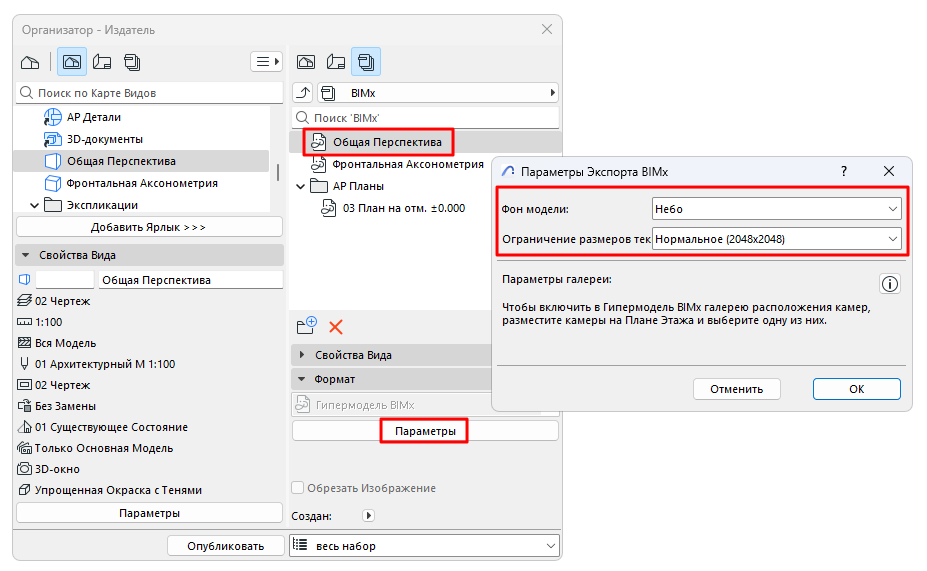927x571 pixels.
Task: Collapse left Свойства Вида panel
Action: [x=25, y=255]
